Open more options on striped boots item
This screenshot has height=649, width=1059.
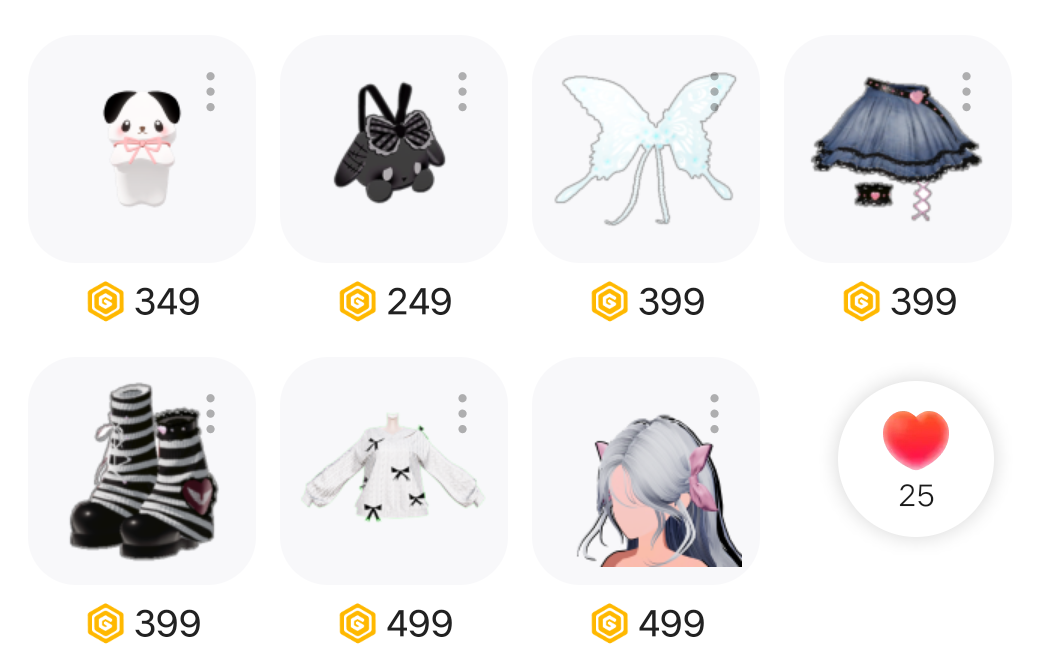pyautogui.click(x=211, y=414)
